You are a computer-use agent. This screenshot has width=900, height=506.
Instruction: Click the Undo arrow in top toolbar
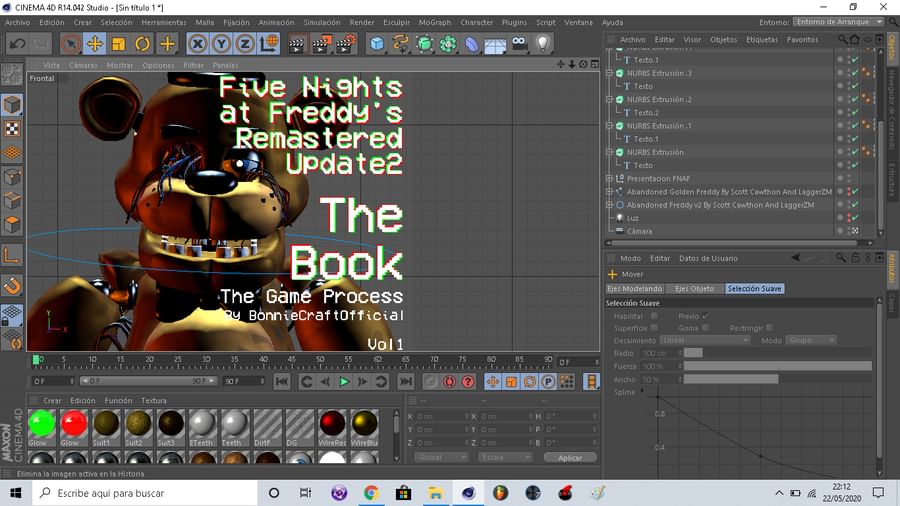[x=17, y=44]
